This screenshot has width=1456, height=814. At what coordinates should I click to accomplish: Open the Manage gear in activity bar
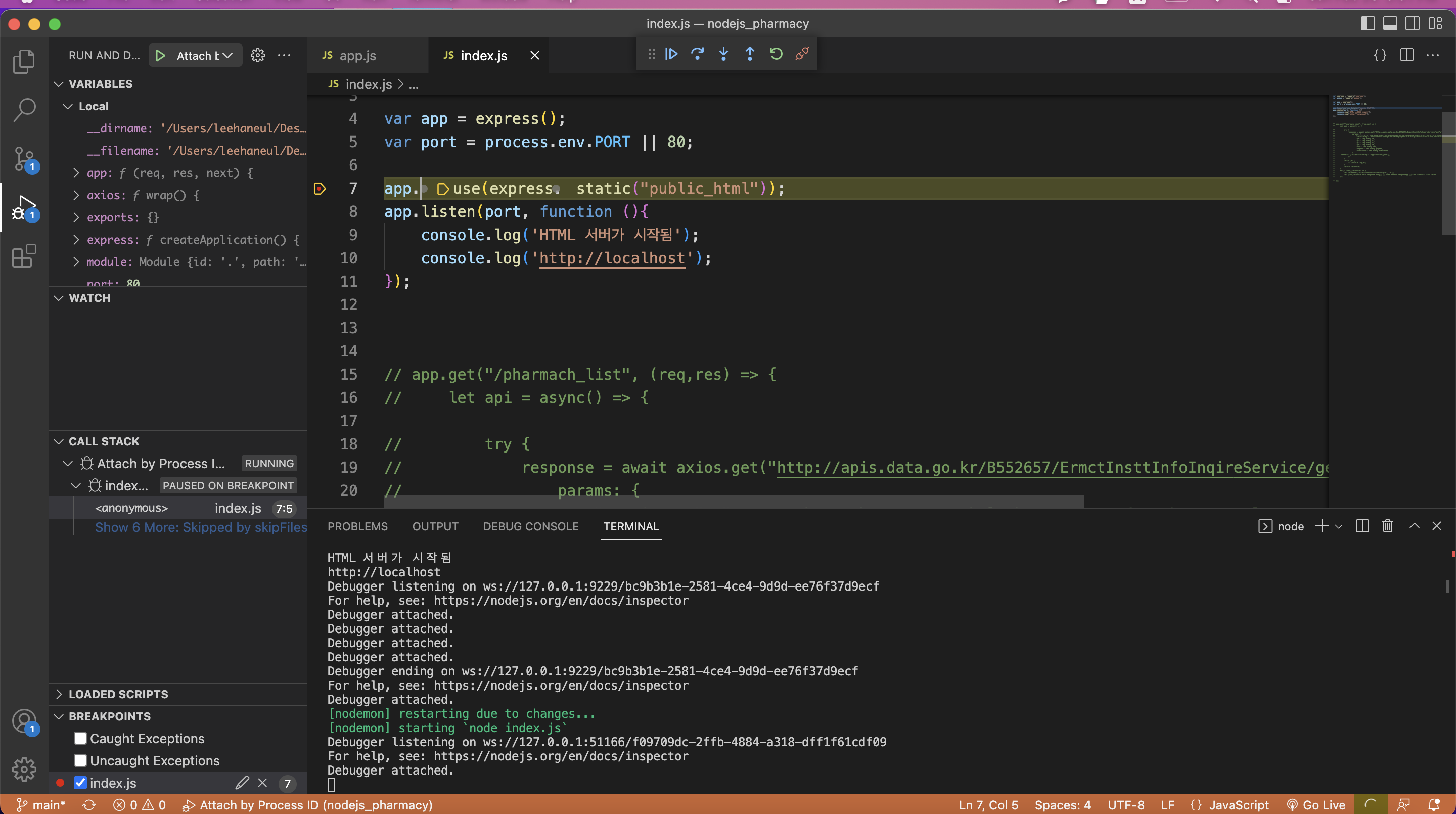24,770
